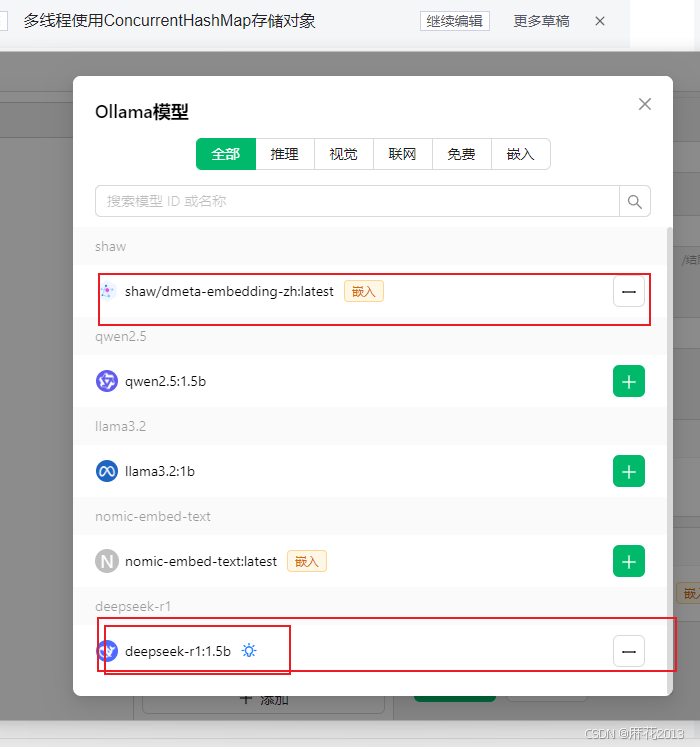700x747 pixels.
Task: Click the 继续编辑 button in draft bar
Action: click(x=455, y=21)
